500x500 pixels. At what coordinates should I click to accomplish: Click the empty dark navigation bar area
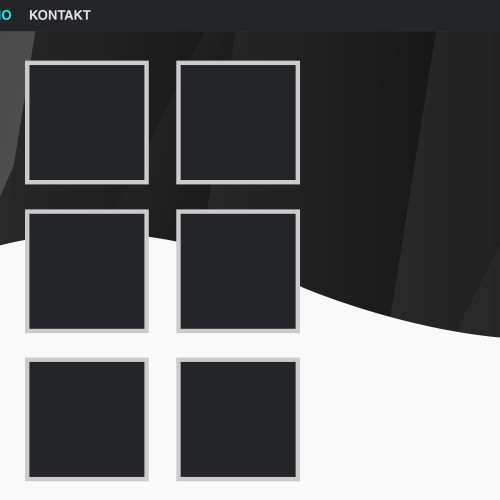293,15
